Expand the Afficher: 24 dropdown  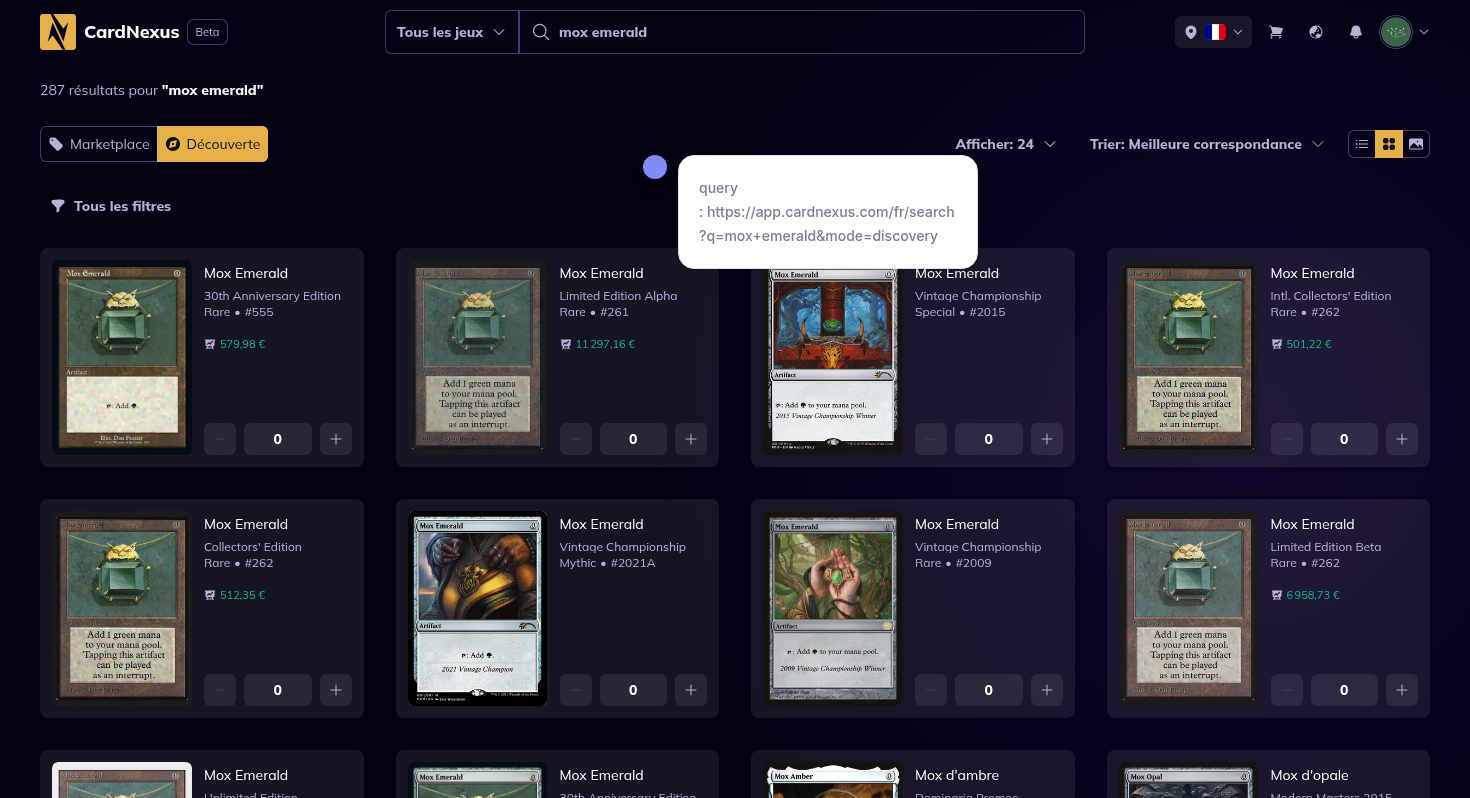1005,144
